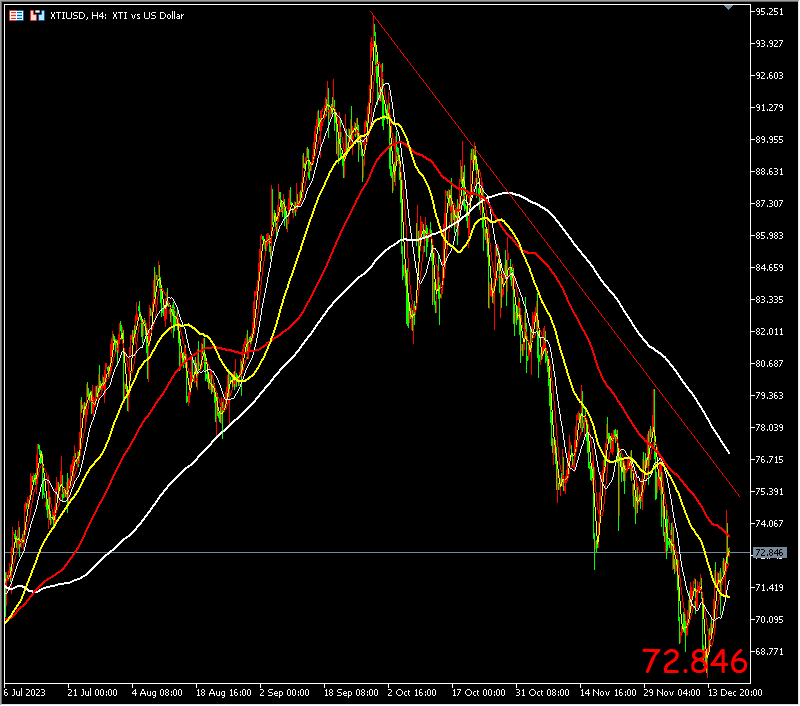Click price level 88.631 on the scale
The width and height of the screenshot is (800, 706).
(x=769, y=172)
